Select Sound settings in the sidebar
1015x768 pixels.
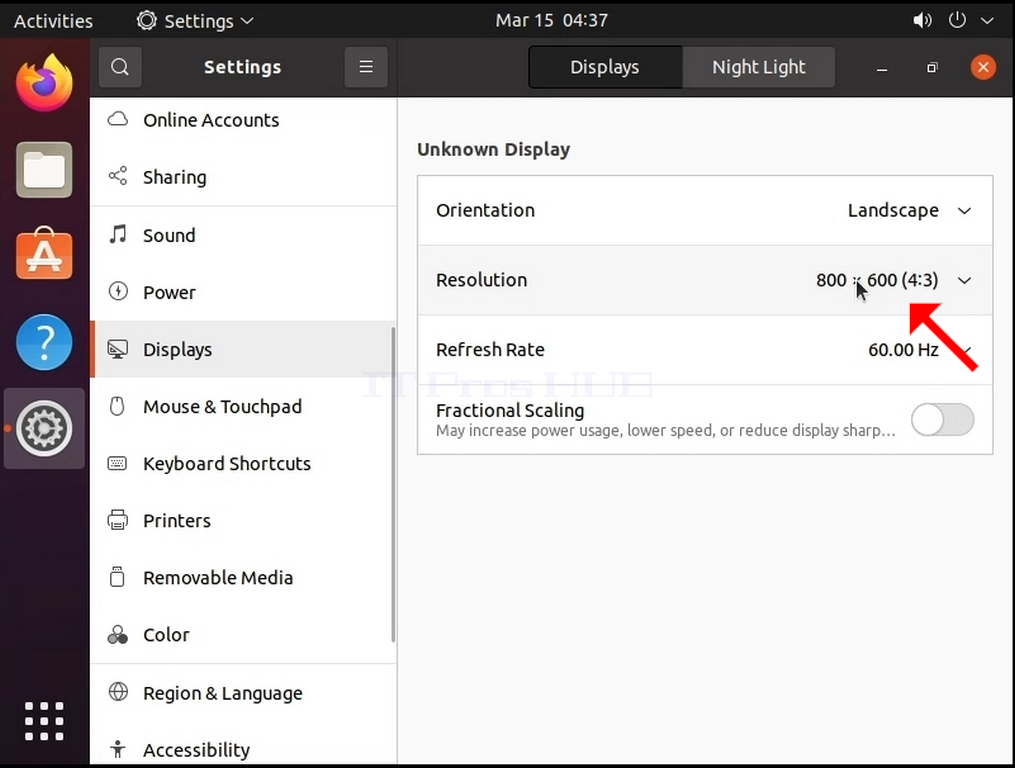click(243, 235)
